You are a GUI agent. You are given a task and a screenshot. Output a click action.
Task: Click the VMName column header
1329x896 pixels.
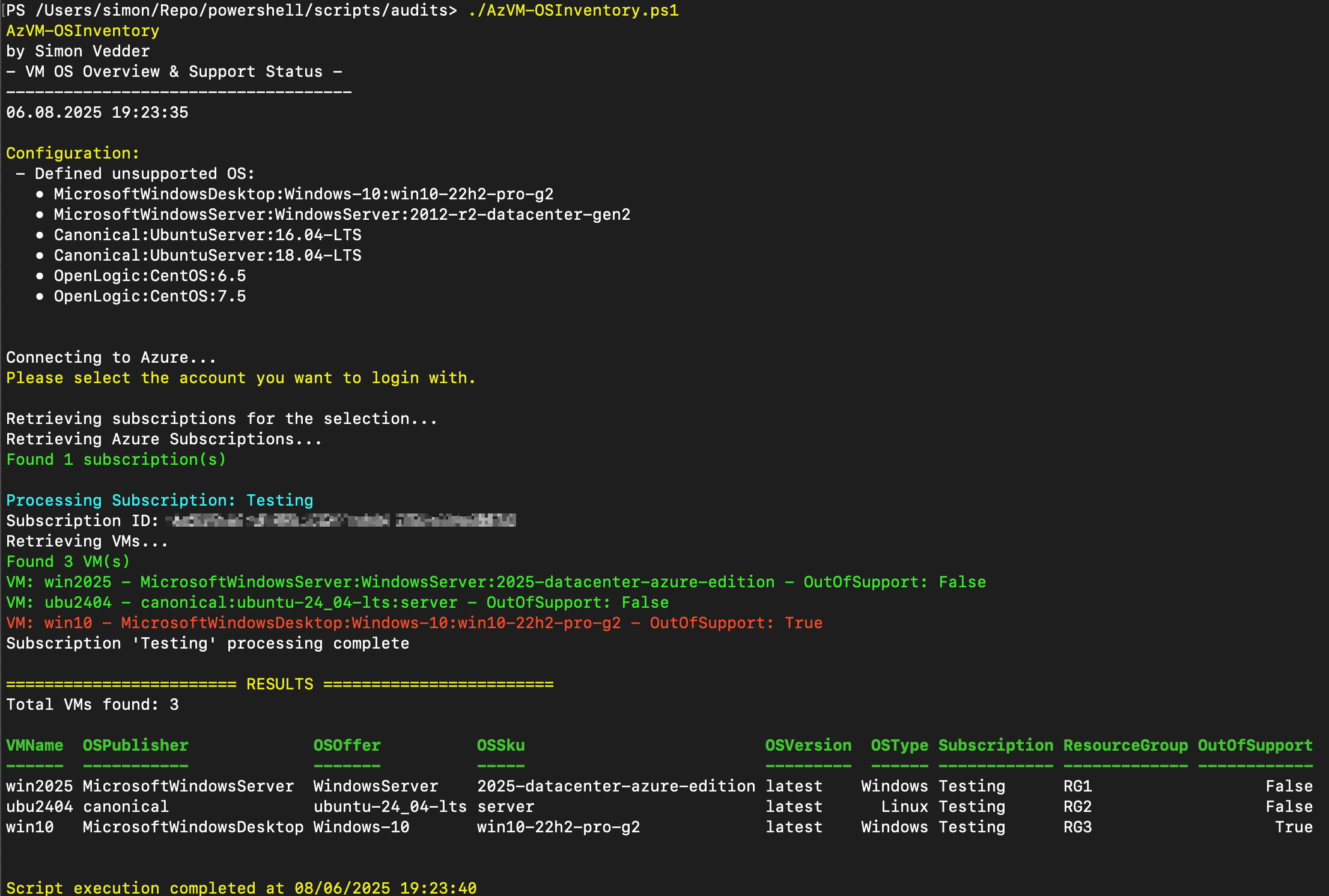[35, 745]
